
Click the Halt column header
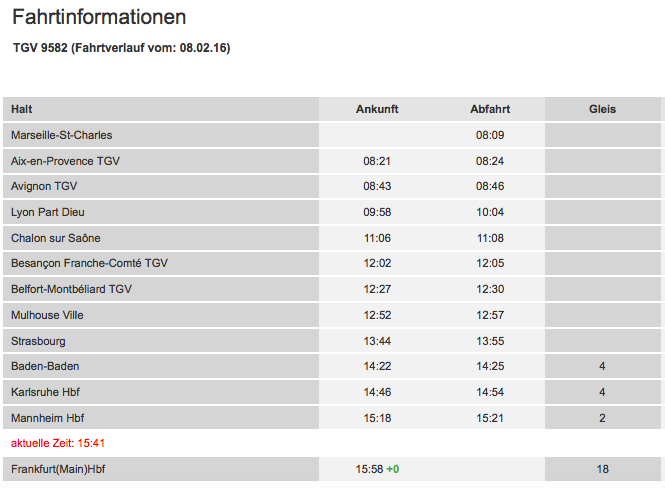click(x=22, y=109)
